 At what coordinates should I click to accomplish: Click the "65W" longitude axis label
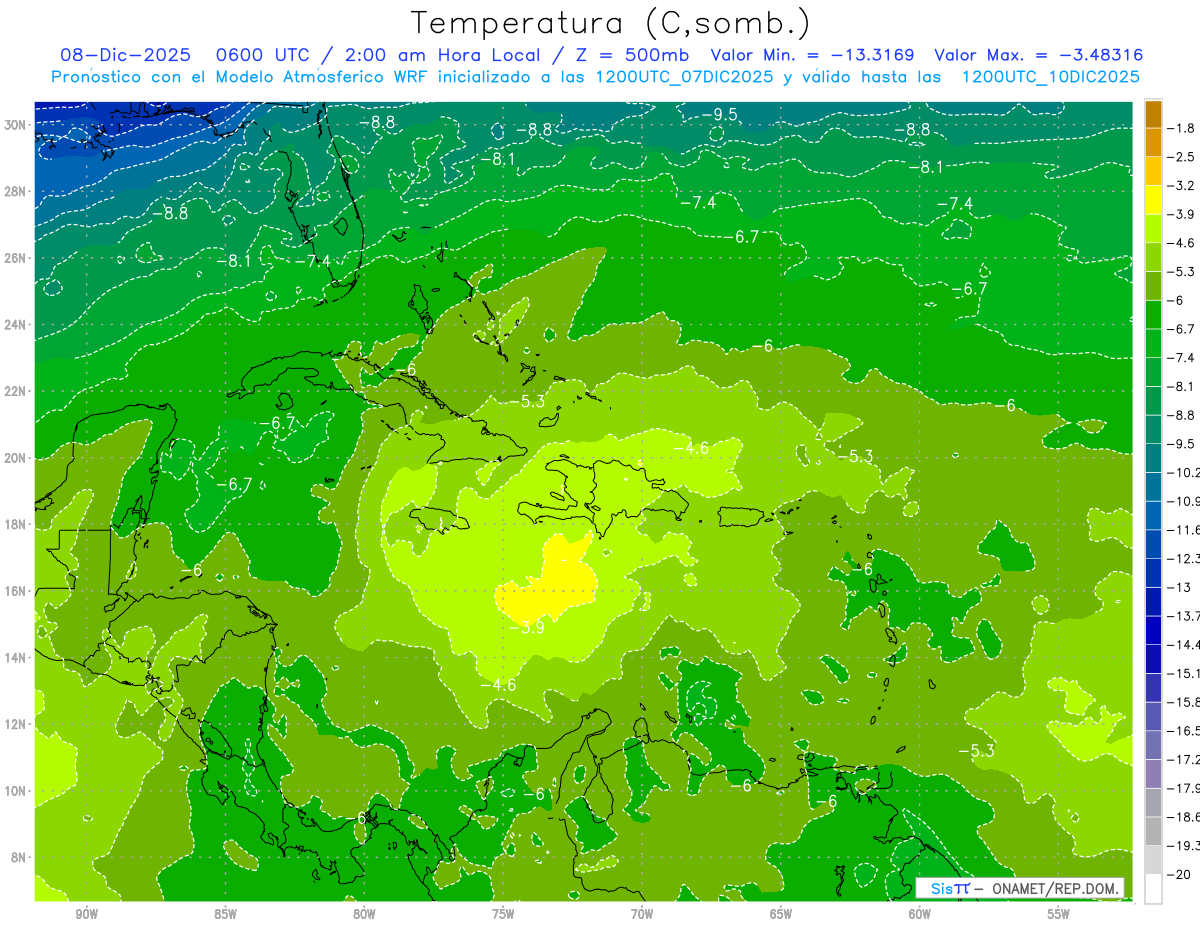coord(781,914)
